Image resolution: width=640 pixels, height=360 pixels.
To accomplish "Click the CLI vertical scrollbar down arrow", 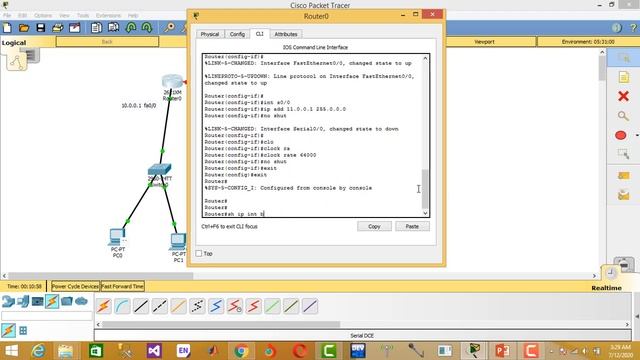I will point(425,213).
